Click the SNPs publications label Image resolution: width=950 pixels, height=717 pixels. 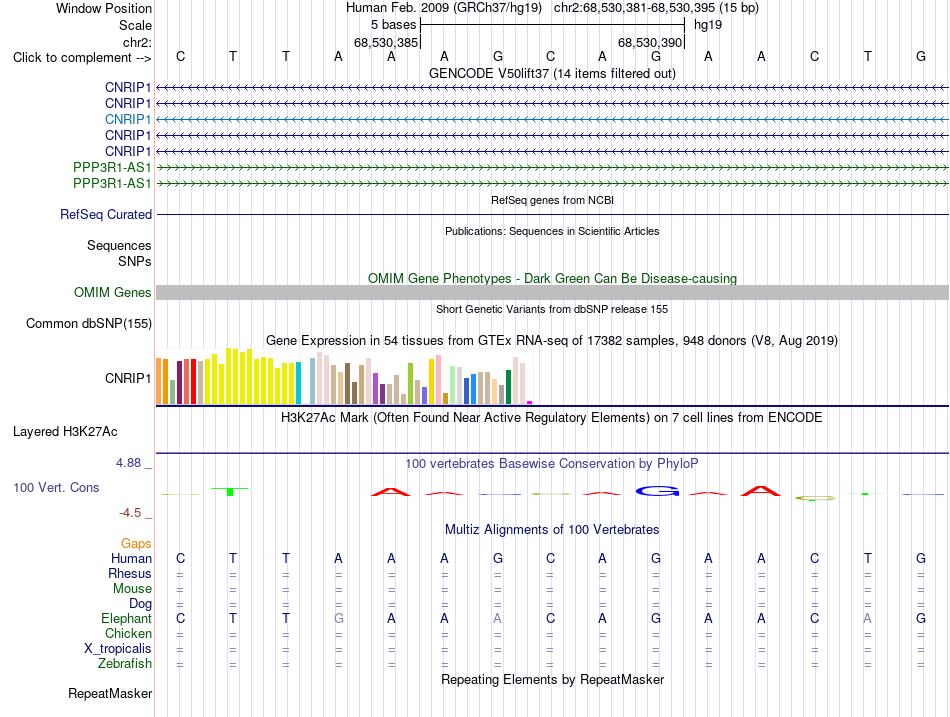point(135,261)
